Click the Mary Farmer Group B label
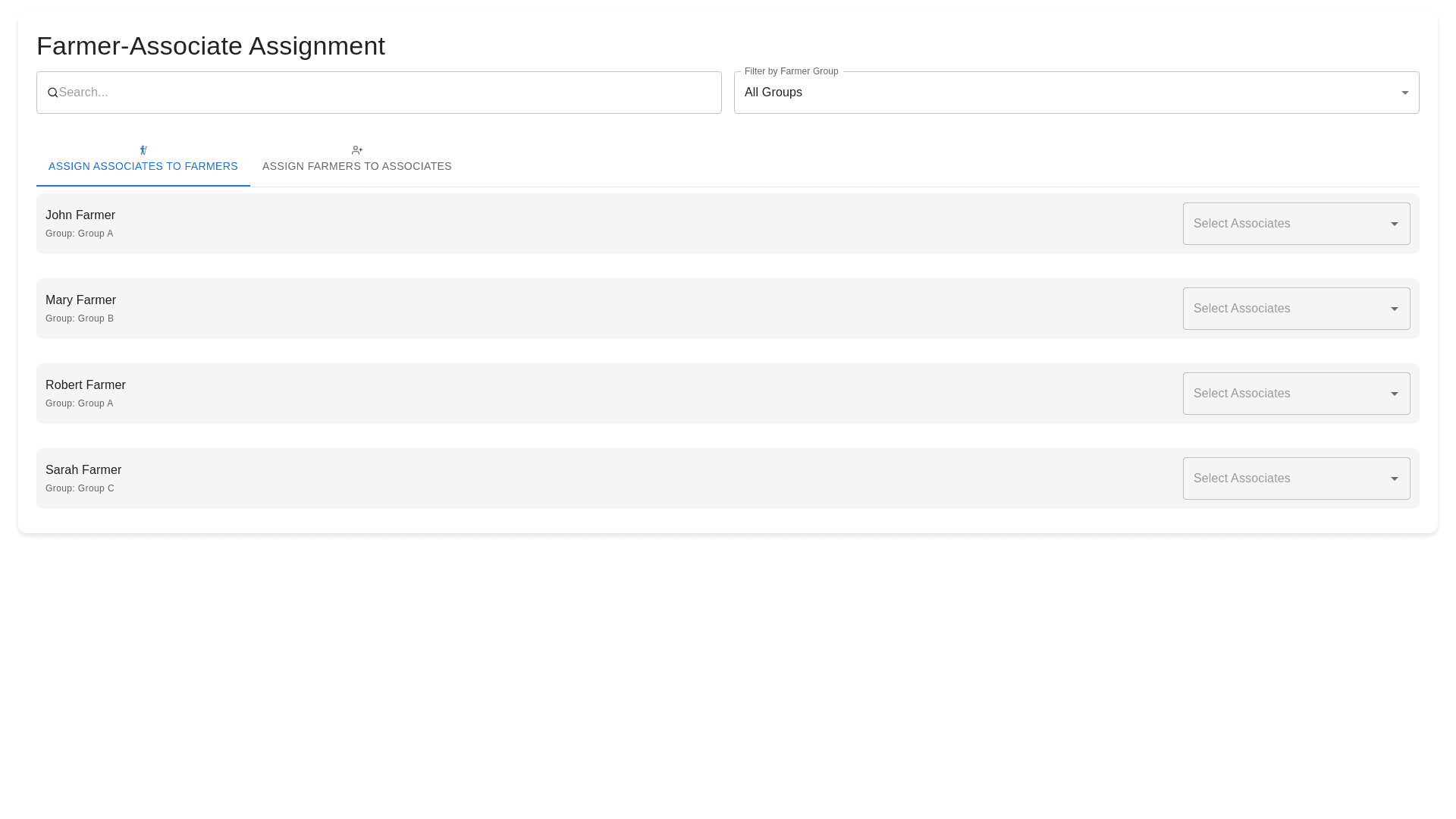The width and height of the screenshot is (1456, 819). coord(80,318)
